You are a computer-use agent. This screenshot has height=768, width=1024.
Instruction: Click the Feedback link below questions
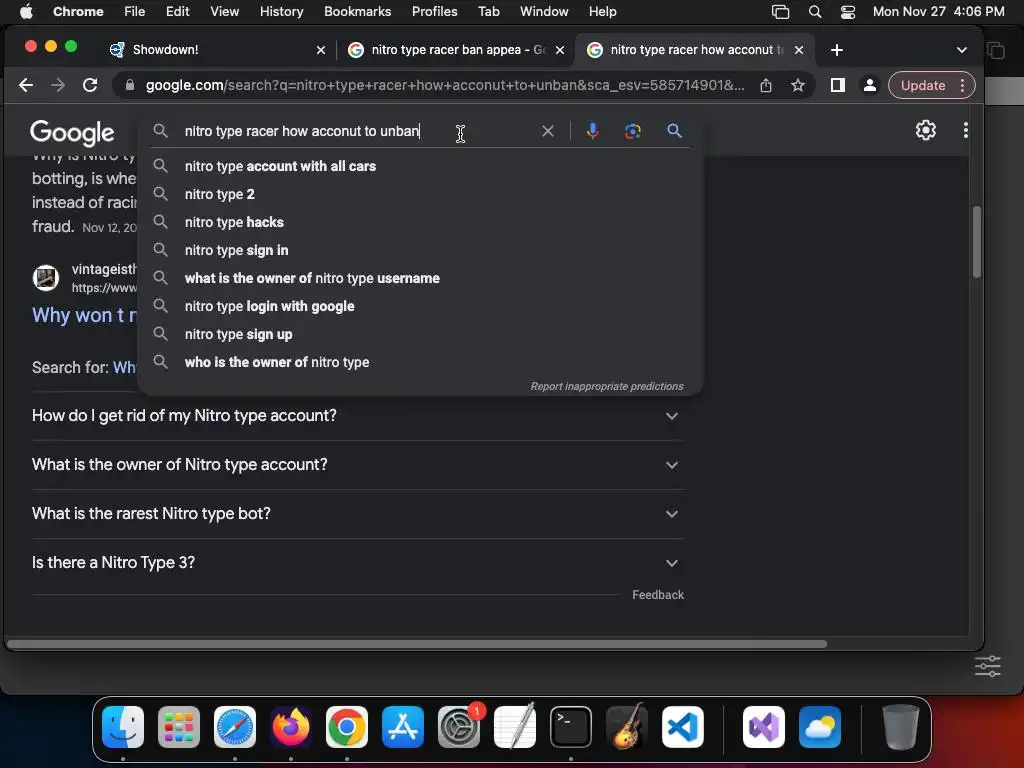click(x=658, y=595)
